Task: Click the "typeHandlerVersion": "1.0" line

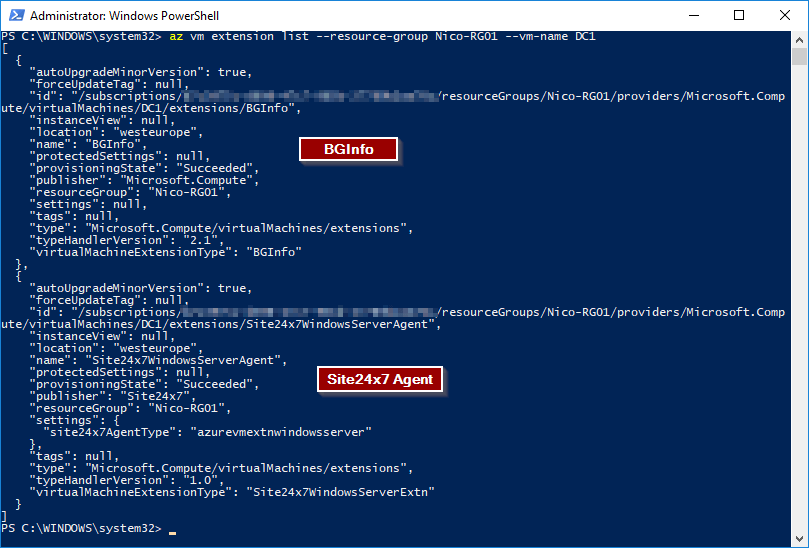Action: coord(127,480)
